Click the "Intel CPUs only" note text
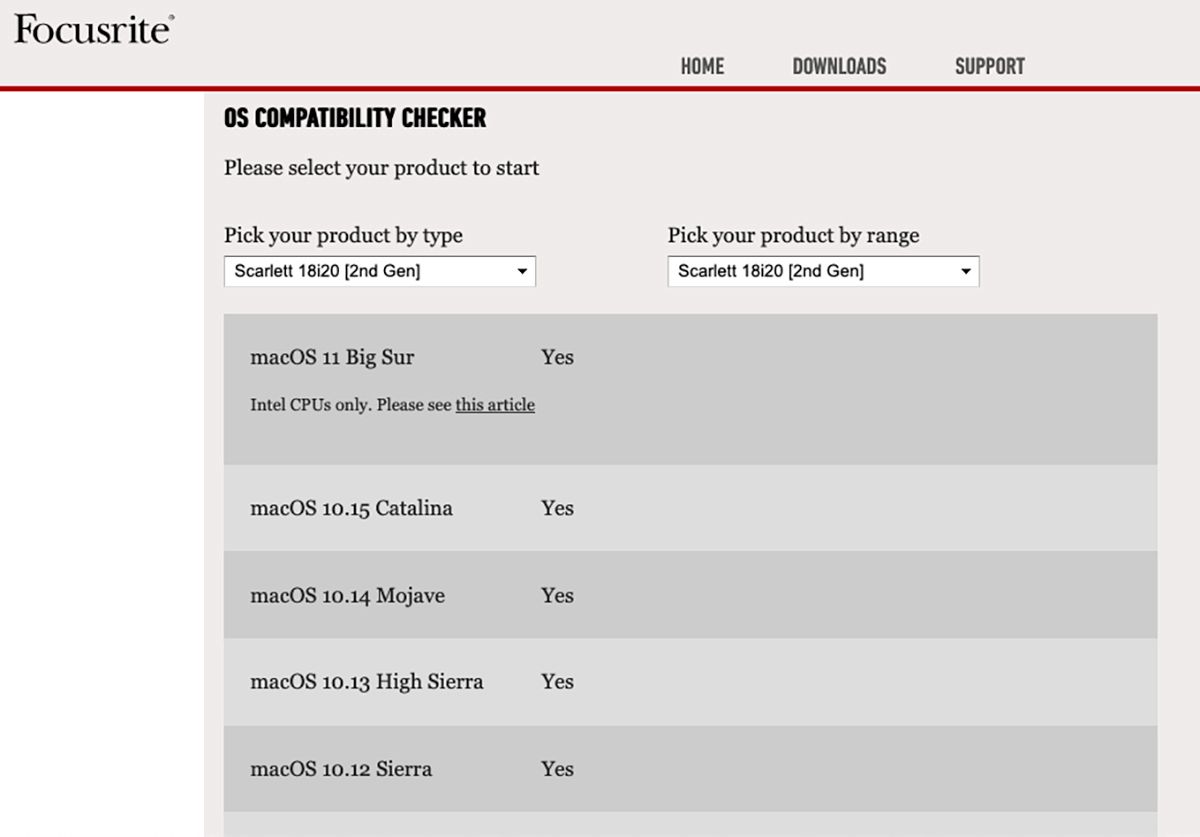1200x837 pixels. point(350,405)
